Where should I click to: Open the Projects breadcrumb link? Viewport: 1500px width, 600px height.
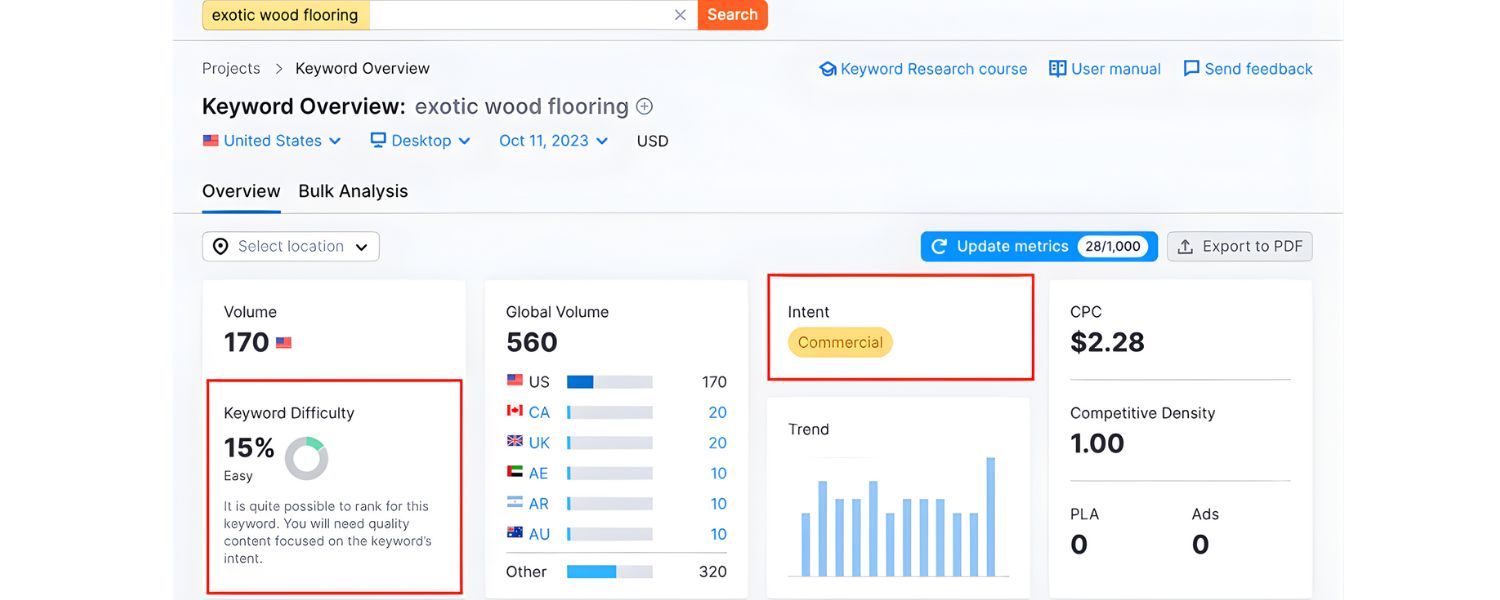click(x=231, y=68)
